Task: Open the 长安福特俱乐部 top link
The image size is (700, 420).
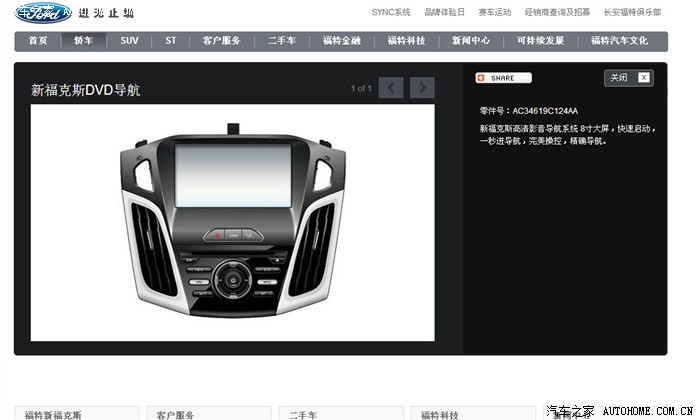Action: click(x=632, y=12)
